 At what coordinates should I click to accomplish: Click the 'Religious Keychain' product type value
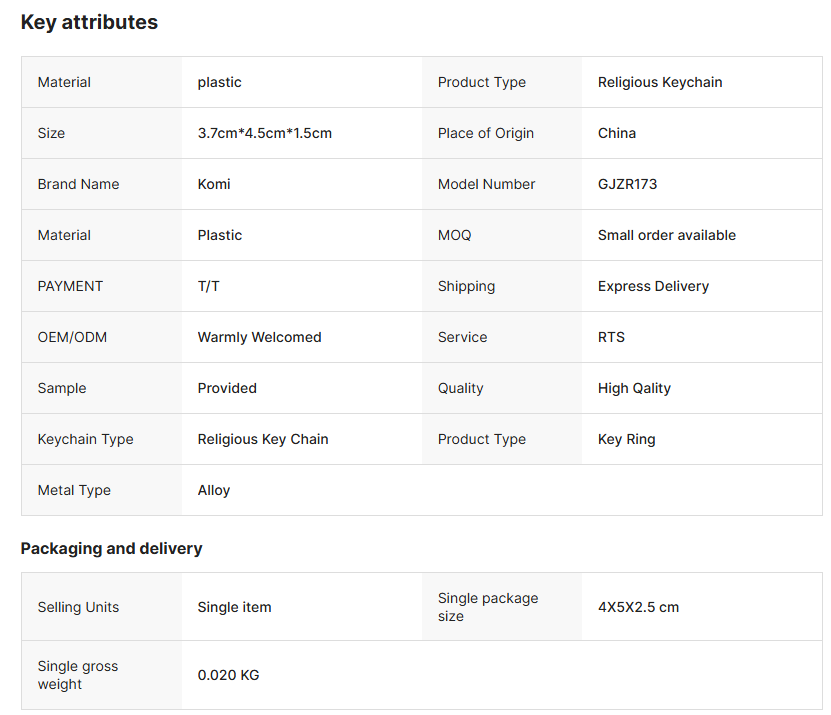[659, 82]
